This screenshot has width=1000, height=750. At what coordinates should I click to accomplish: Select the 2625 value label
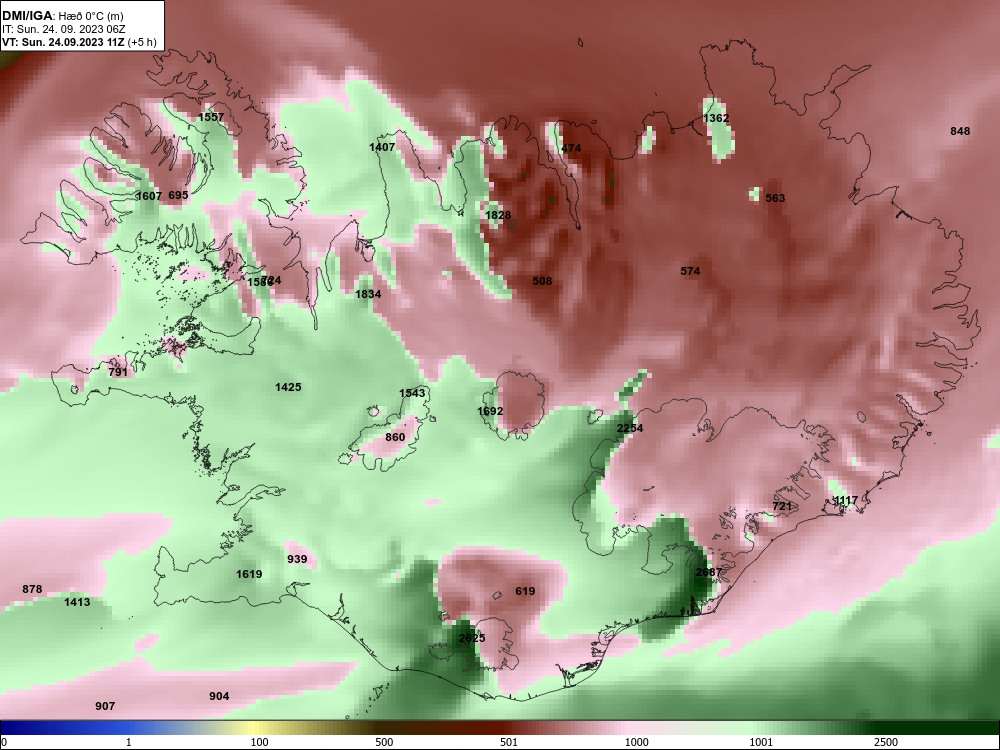(472, 638)
